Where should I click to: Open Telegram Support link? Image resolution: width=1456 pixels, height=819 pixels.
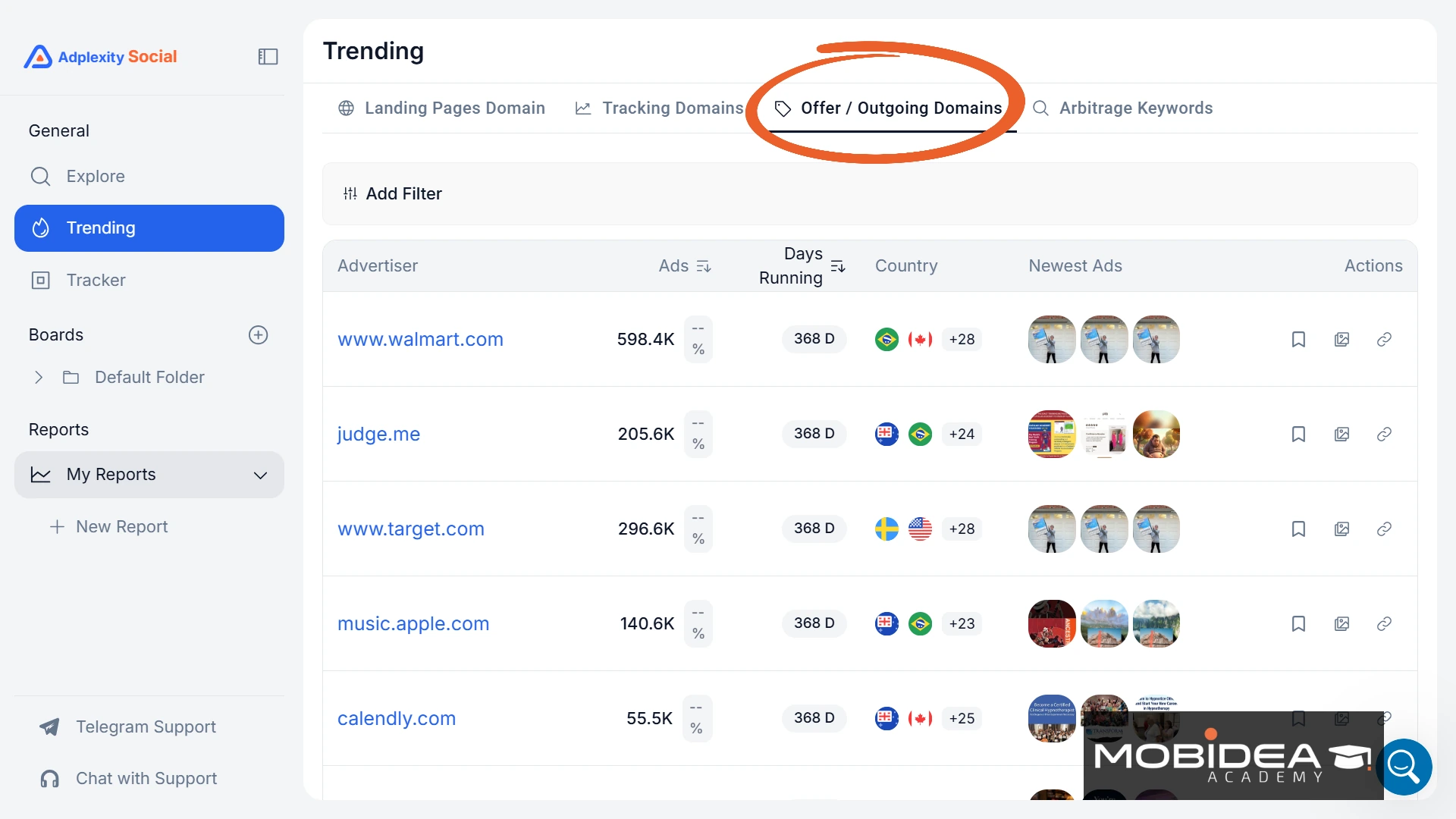127,726
